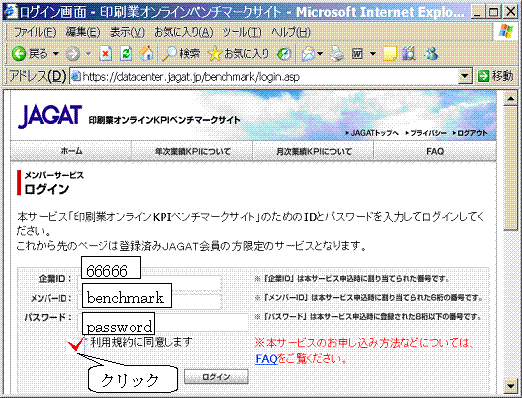Screen dimensions: 522x398
Task: Click the vertical scrollbar up arrow
Action: [x=510, y=98]
